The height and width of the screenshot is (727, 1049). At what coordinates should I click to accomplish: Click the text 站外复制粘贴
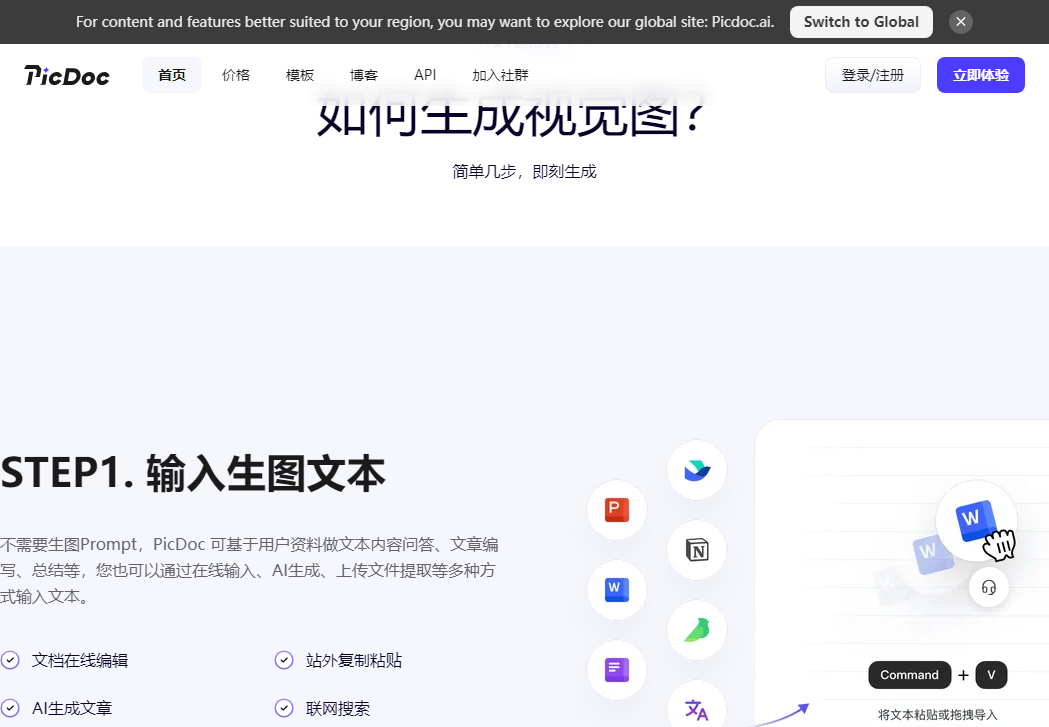tap(354, 660)
